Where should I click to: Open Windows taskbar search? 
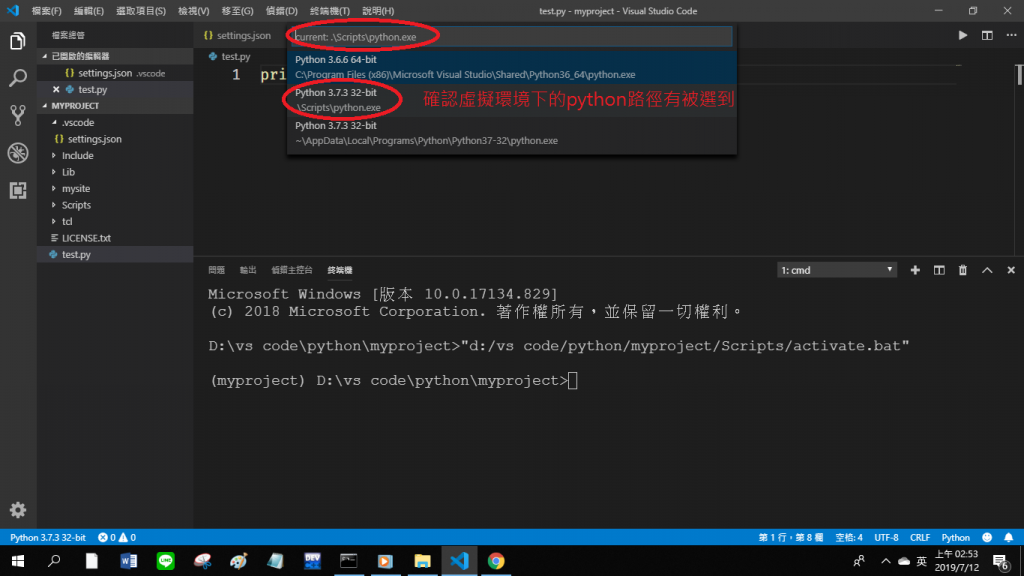54,561
